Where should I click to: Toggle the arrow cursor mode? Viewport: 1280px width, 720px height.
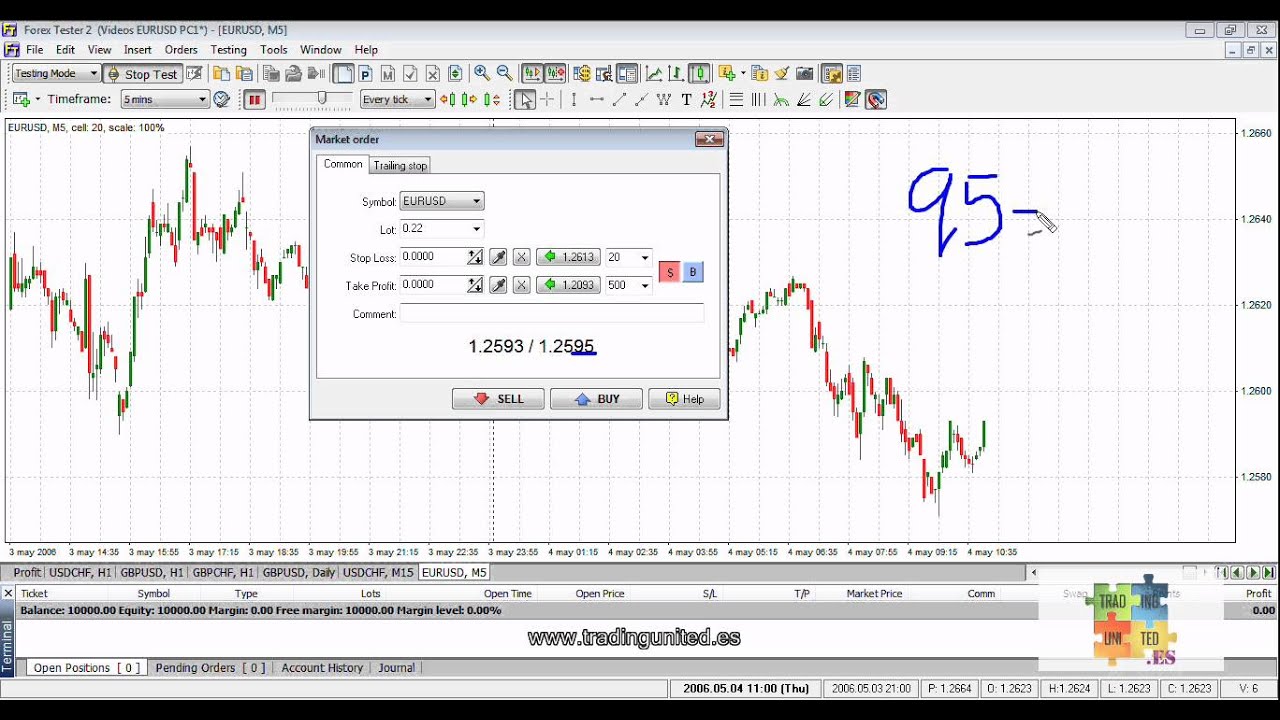point(525,99)
